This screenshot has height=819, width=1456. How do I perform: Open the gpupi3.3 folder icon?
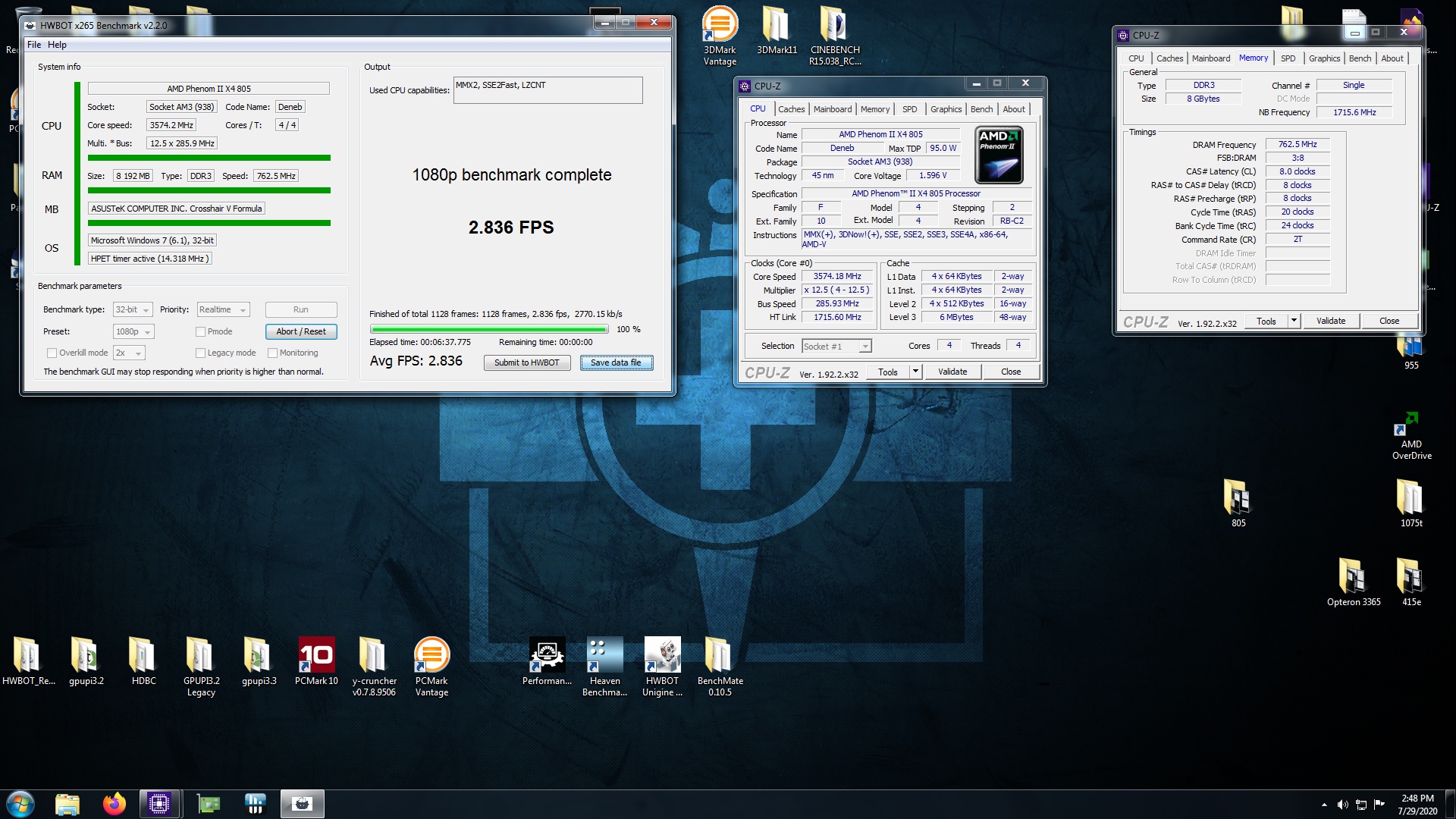[x=259, y=661]
